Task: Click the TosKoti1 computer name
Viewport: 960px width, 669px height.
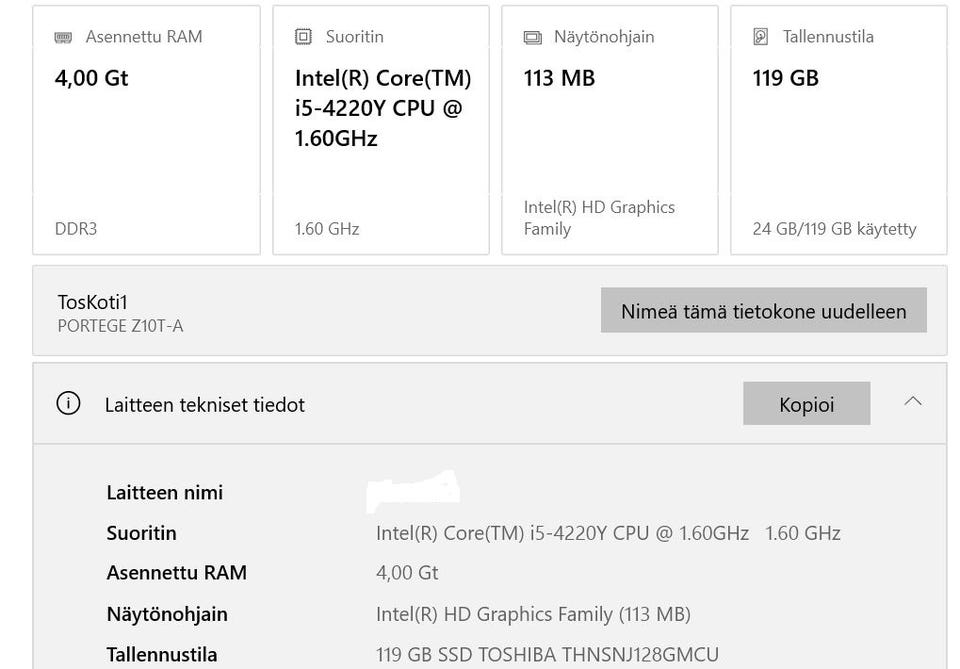Action: [x=93, y=302]
